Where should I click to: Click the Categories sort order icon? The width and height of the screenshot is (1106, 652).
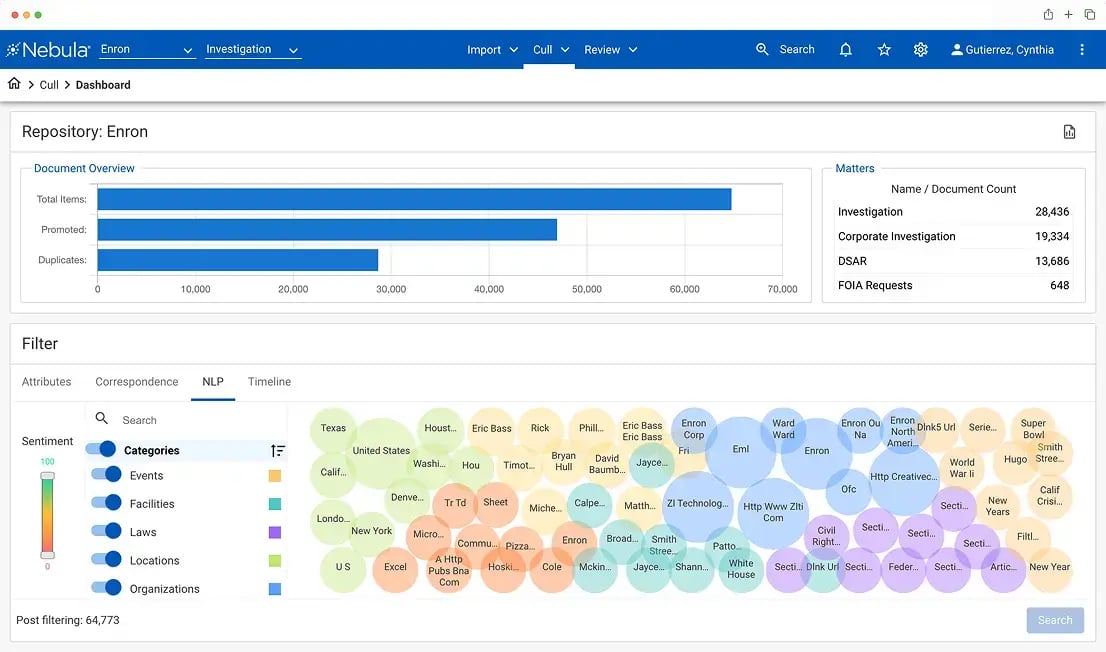[x=278, y=450]
